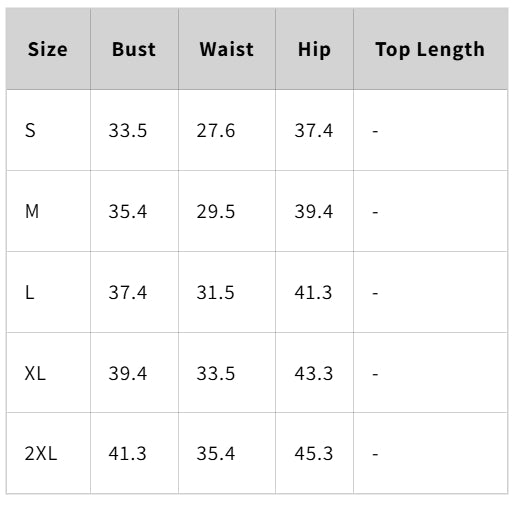The image size is (514, 509).
Task: Click waist value 29.5 in M row
Action: (x=216, y=211)
